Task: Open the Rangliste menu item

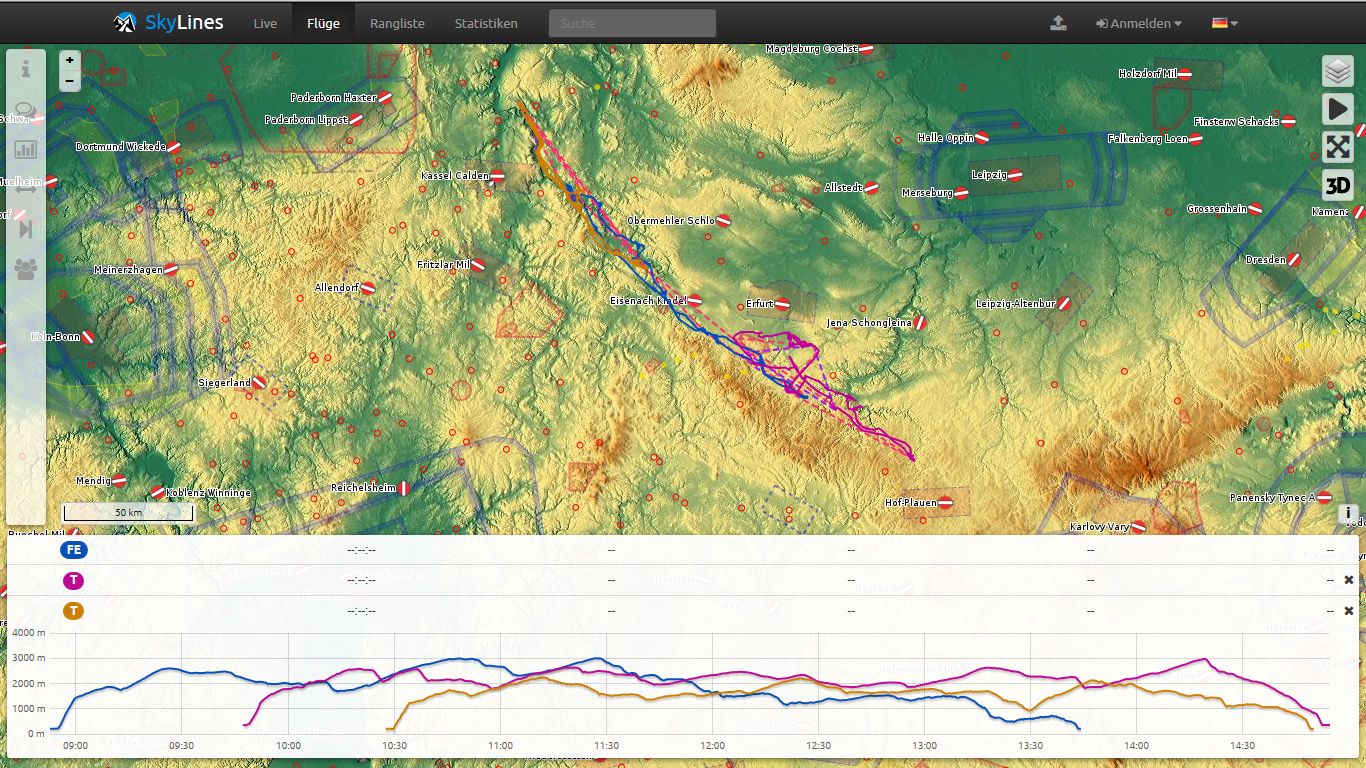Action: (397, 23)
